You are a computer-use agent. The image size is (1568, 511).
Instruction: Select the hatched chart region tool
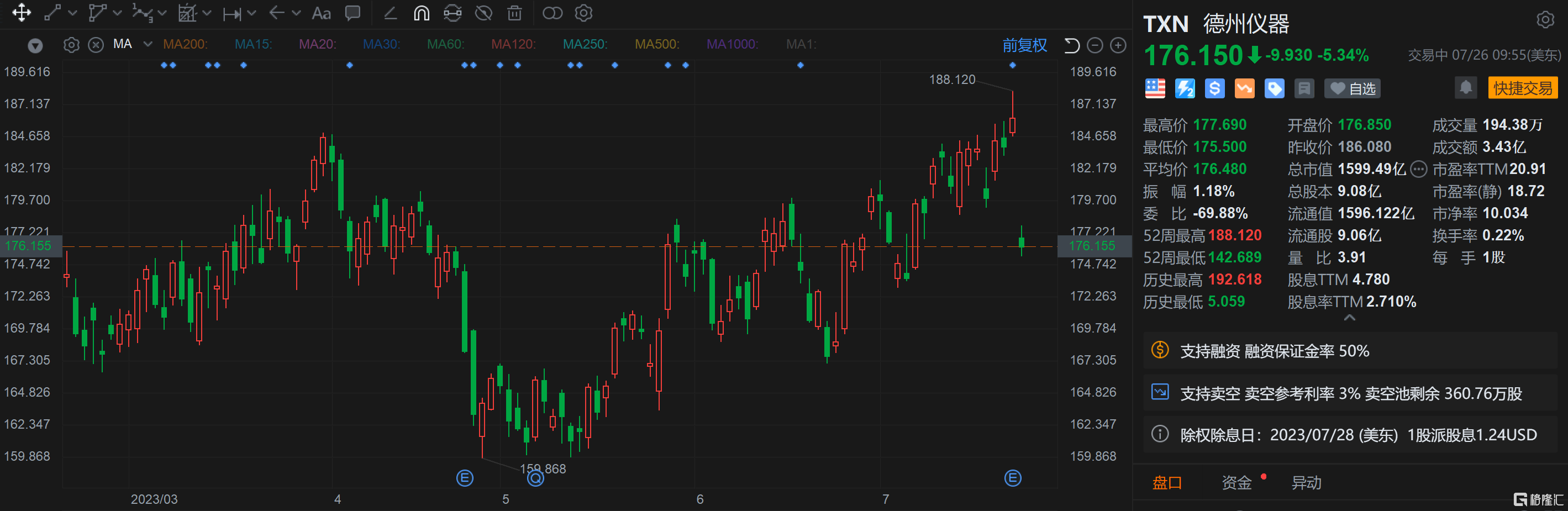tap(187, 13)
